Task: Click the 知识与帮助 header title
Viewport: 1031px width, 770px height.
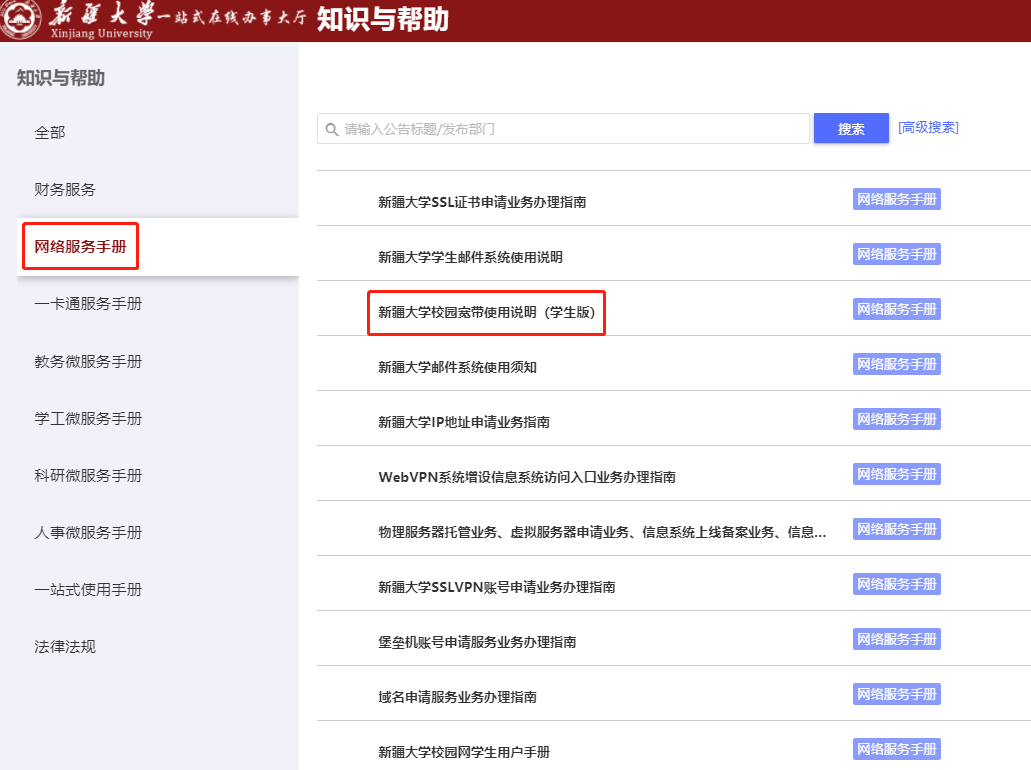Action: point(383,19)
